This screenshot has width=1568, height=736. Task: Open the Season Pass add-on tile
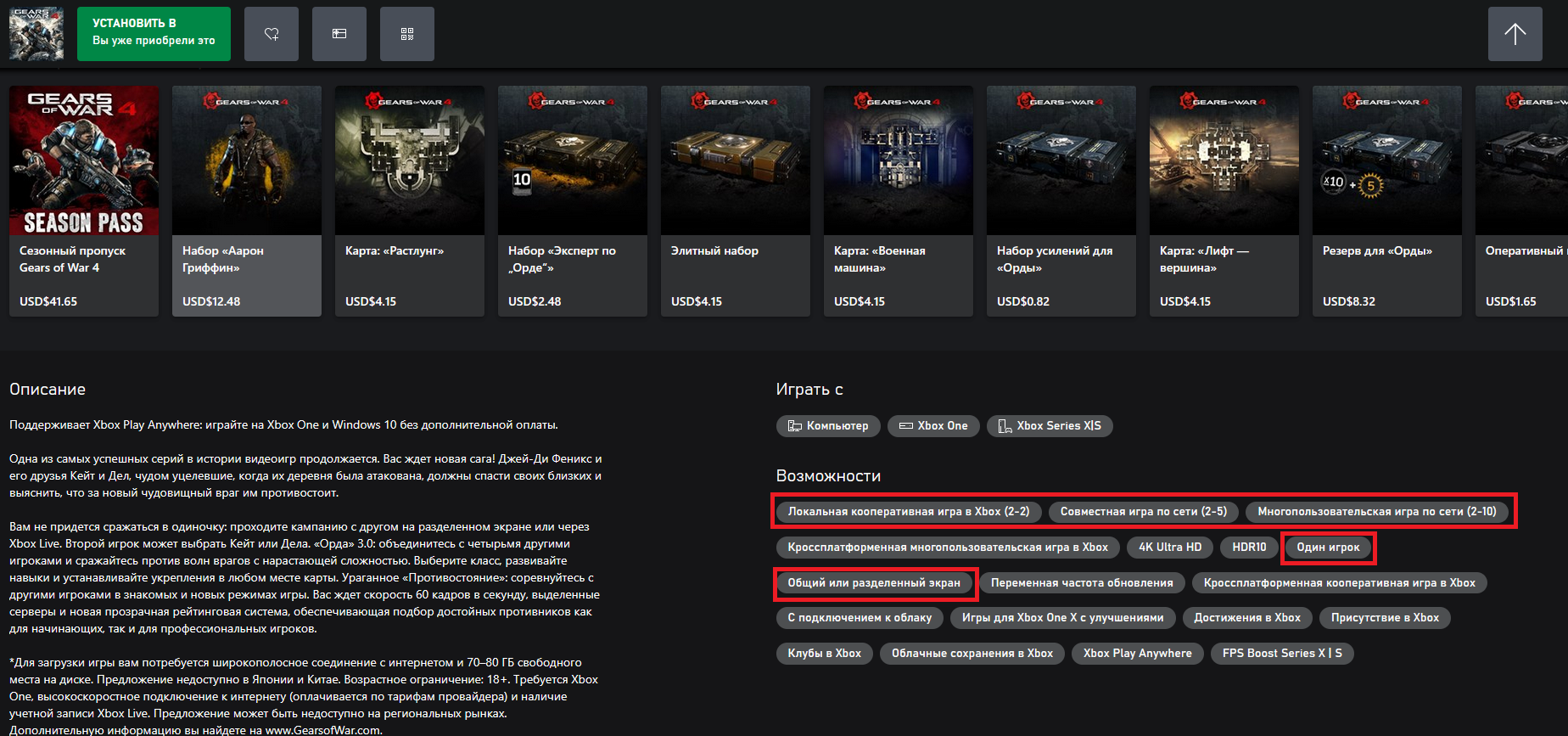pyautogui.click(x=84, y=201)
